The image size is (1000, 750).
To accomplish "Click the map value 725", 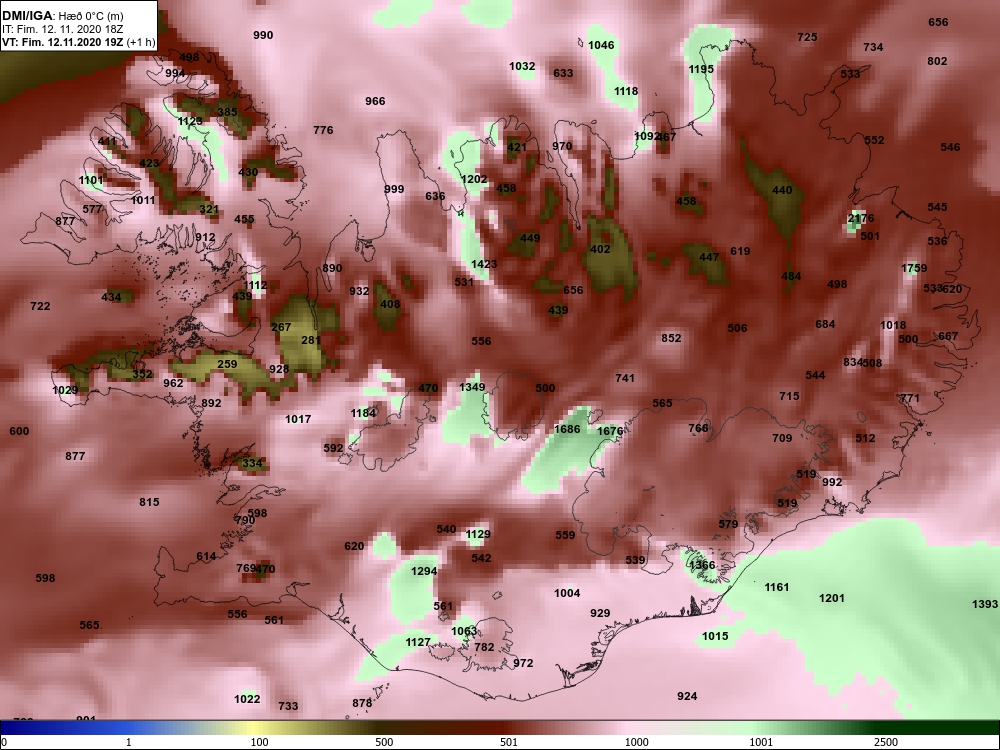I will 807,37.
